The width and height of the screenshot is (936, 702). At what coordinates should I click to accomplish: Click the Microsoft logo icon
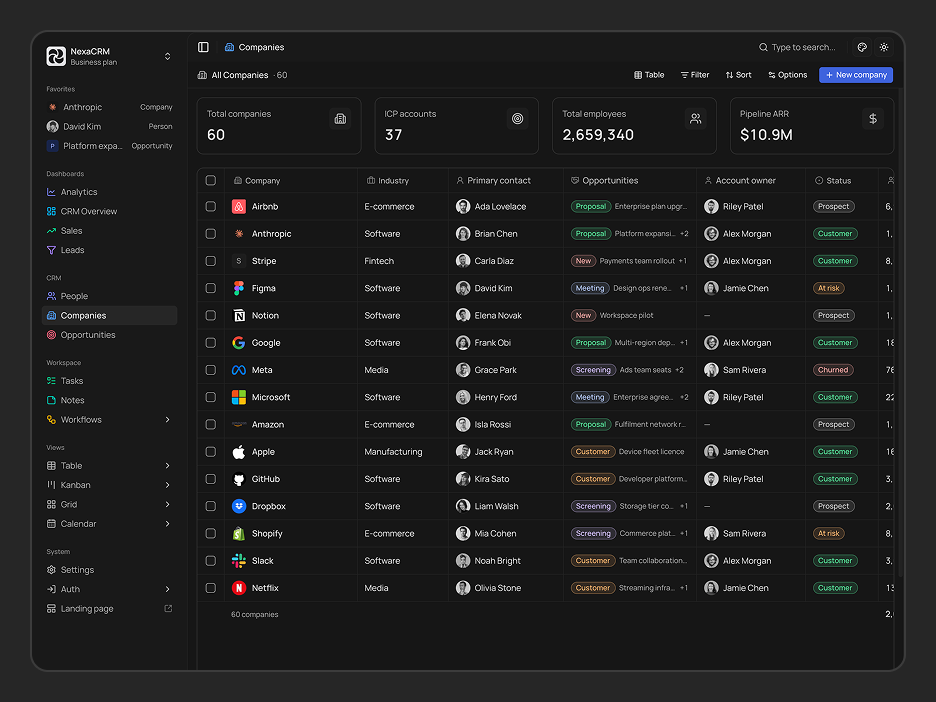pyautogui.click(x=239, y=397)
